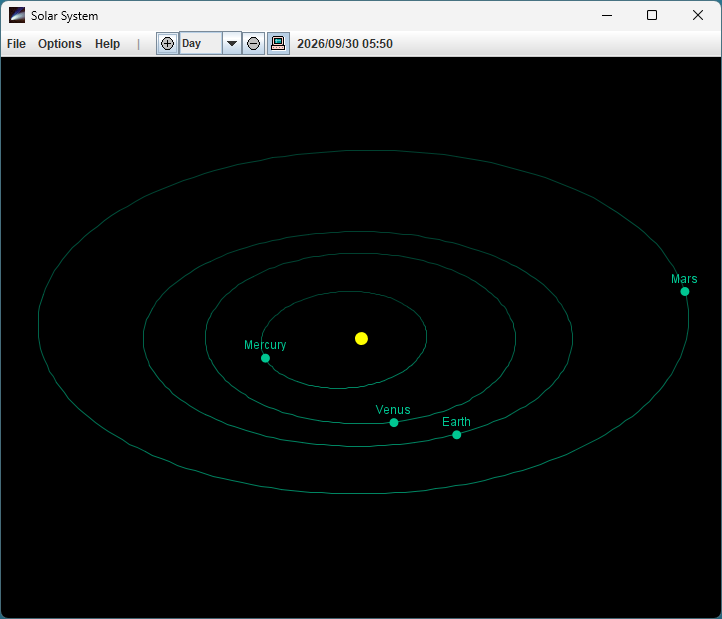Click the yellow Sun in the center
Image resolution: width=722 pixels, height=619 pixels.
(361, 339)
